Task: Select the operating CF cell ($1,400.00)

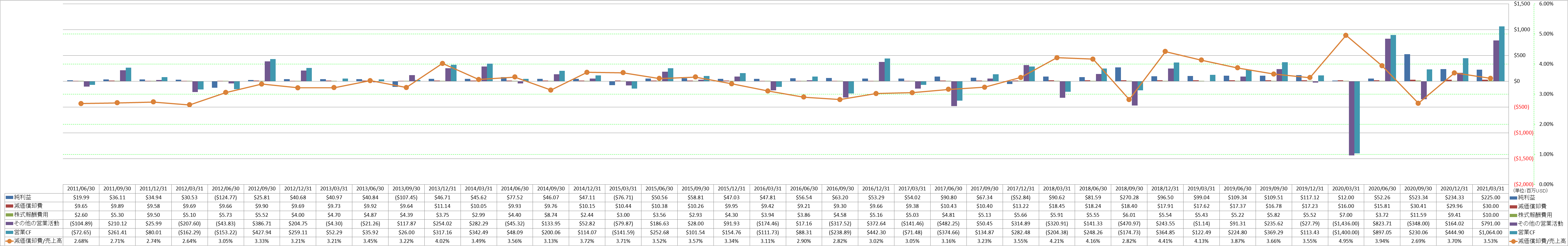Action: point(1346,232)
